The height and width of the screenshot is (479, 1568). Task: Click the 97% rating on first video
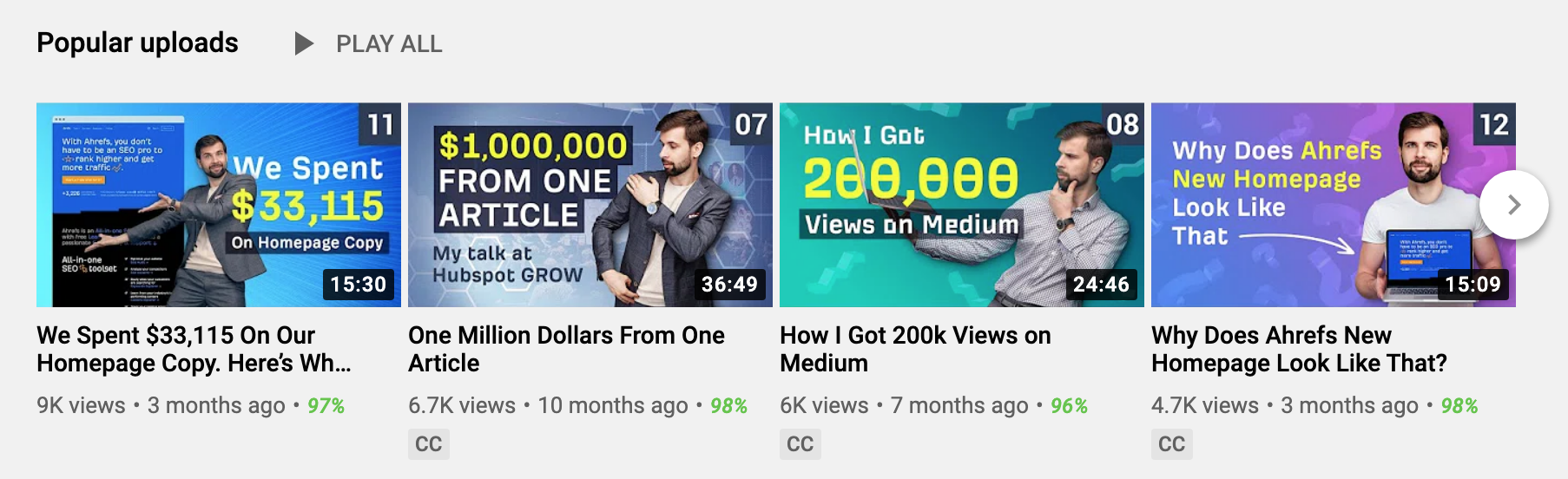click(x=326, y=405)
